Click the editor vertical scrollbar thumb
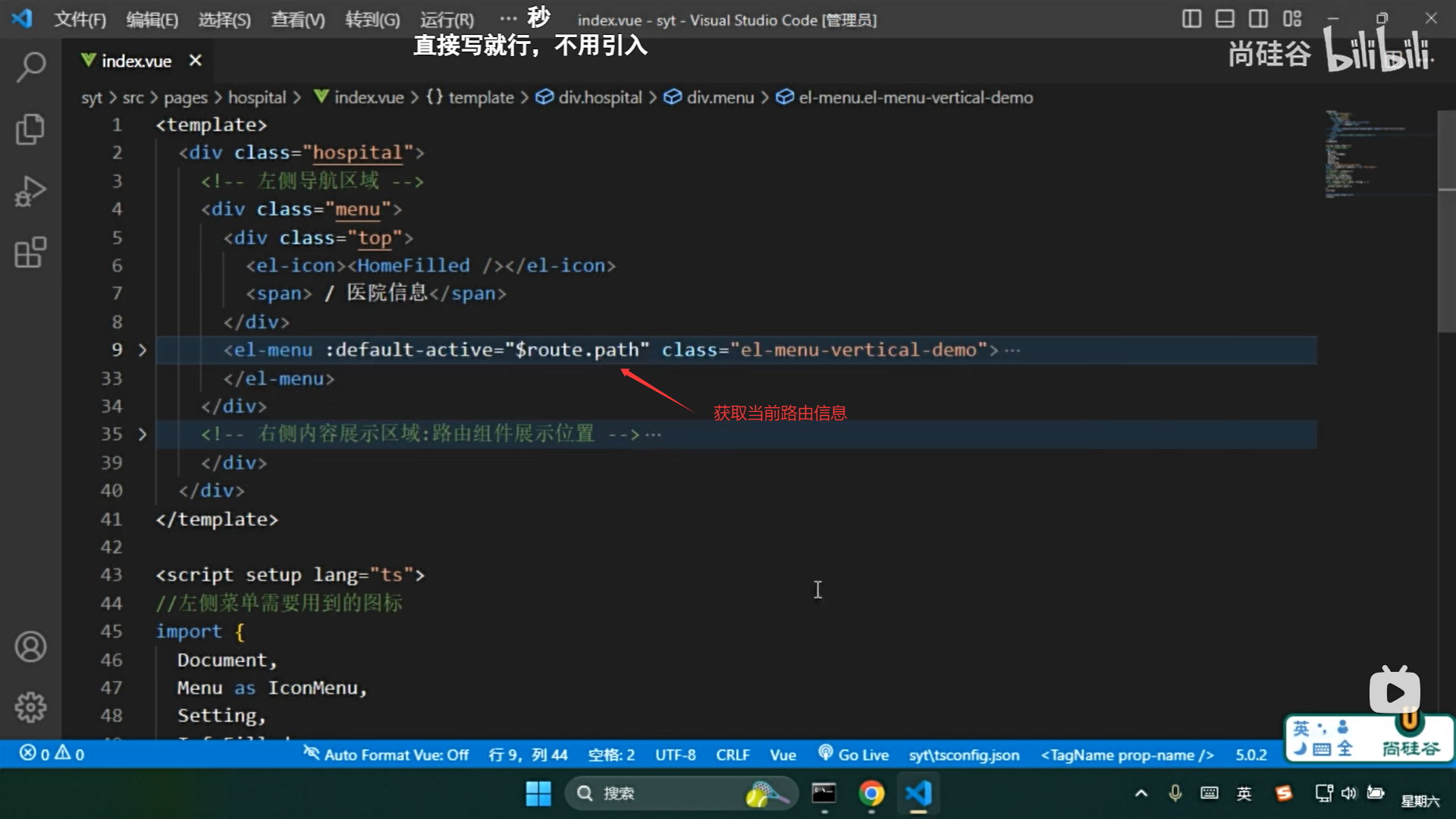Screen dimensions: 1456x819 pos(1446,220)
